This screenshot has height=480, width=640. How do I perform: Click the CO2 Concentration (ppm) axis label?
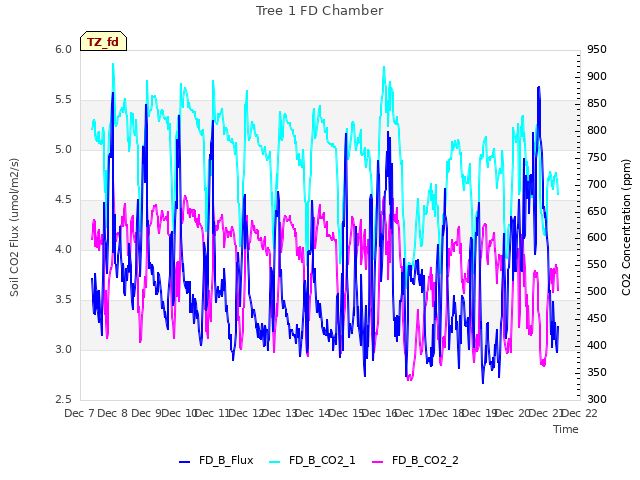click(x=626, y=227)
